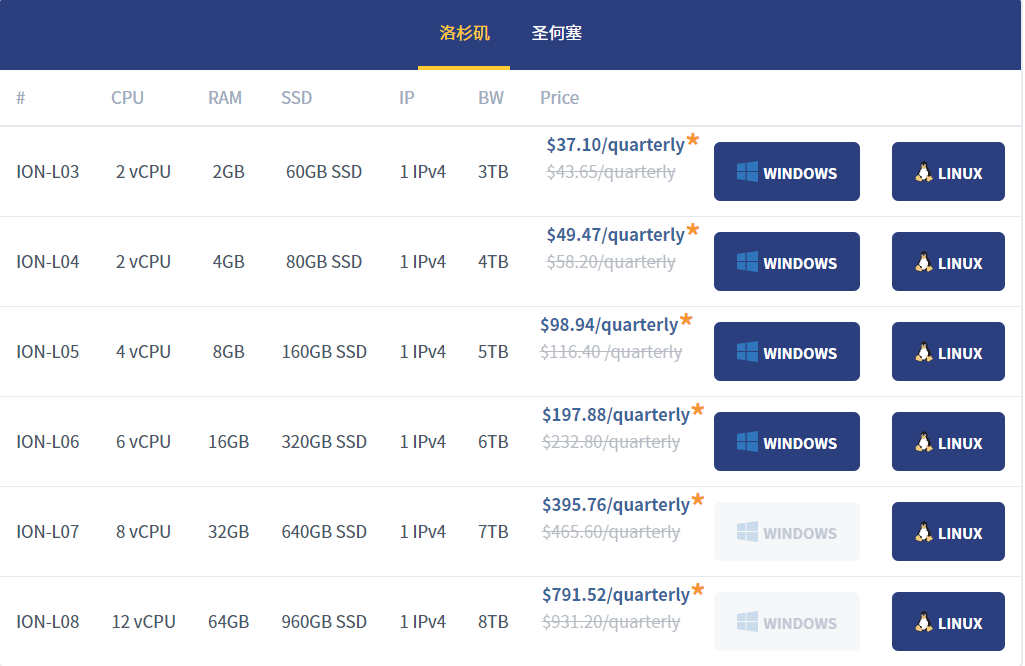Click the LINUX button for ION-L04
Image resolution: width=1025 pixels, height=666 pixels.
(x=948, y=261)
